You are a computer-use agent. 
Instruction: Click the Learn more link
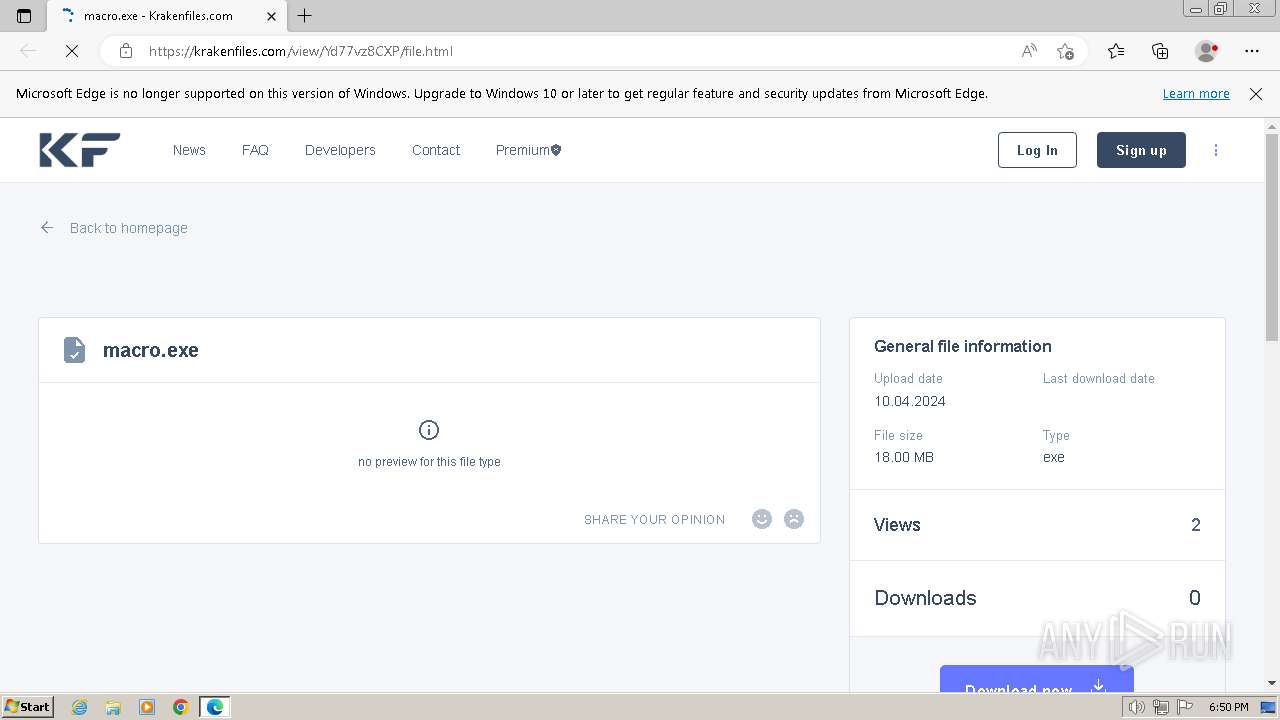tap(1196, 94)
